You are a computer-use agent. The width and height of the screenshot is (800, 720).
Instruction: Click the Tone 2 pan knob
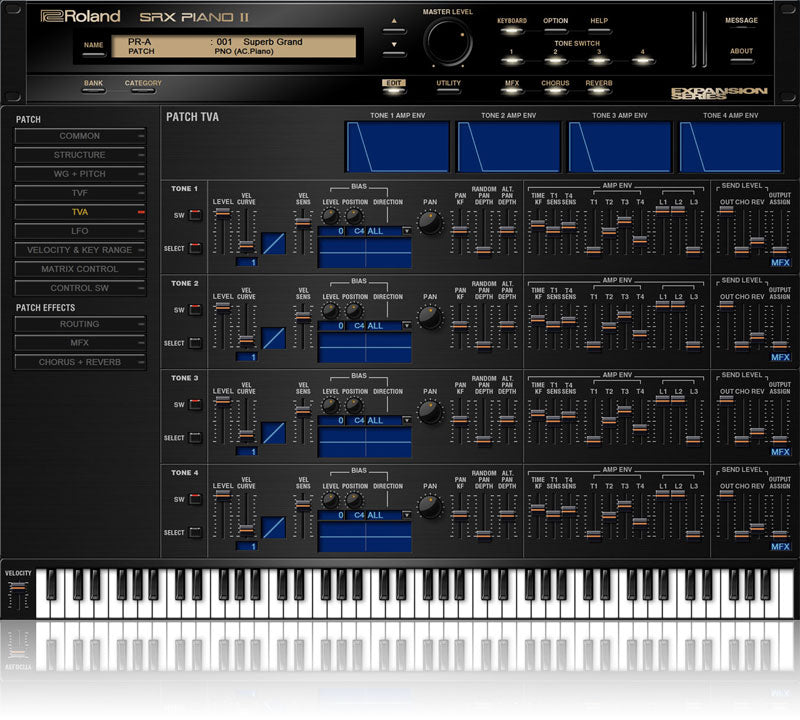(x=430, y=318)
